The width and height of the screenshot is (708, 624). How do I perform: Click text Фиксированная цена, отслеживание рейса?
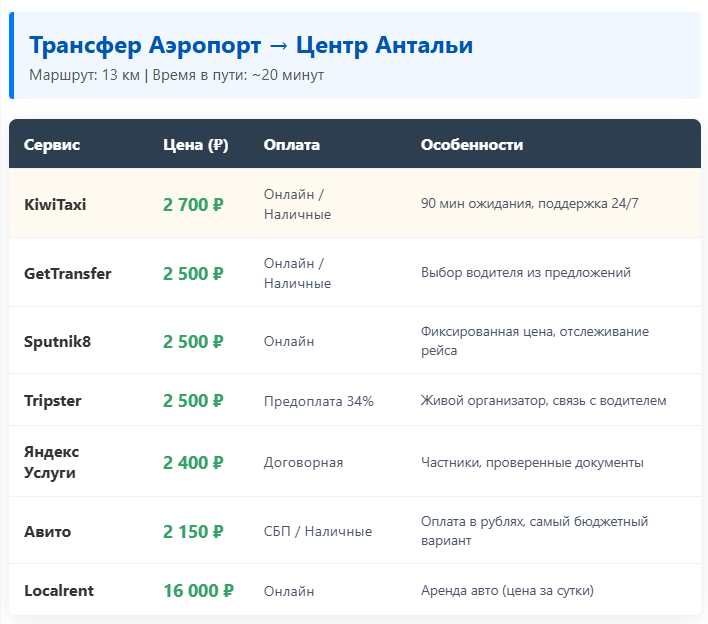coord(535,341)
